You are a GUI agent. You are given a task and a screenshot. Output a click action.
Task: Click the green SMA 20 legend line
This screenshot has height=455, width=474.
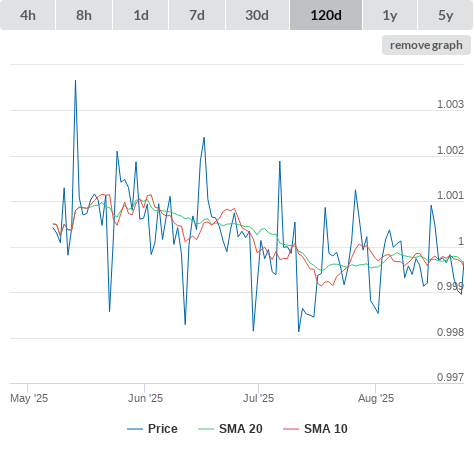pos(206,429)
